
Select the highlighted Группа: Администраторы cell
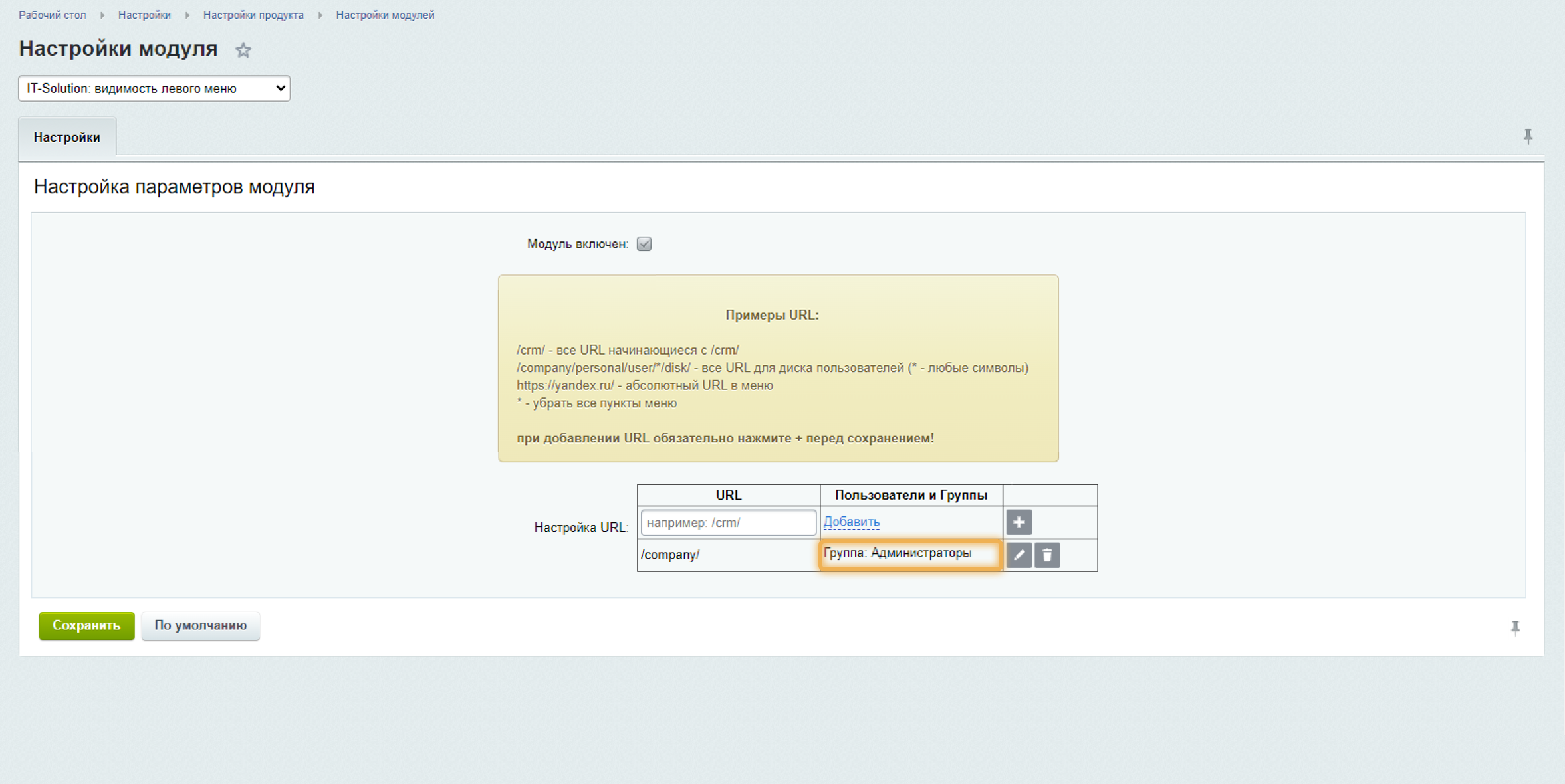click(909, 554)
